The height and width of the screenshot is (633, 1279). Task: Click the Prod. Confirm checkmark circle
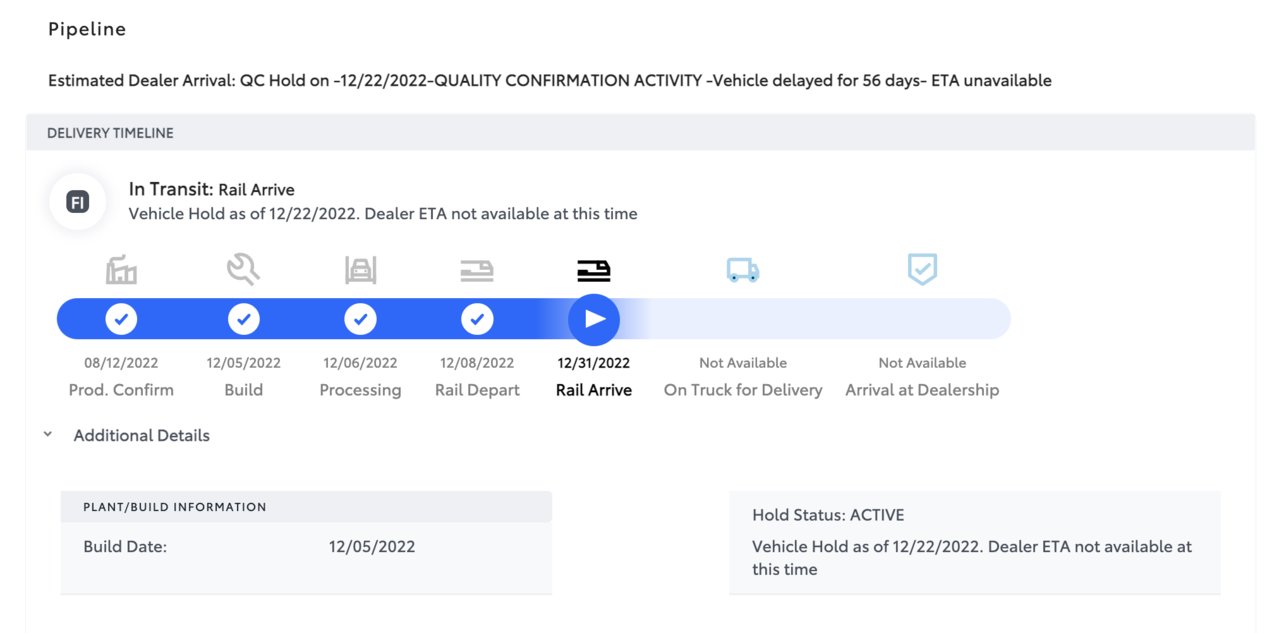pyautogui.click(x=121, y=319)
